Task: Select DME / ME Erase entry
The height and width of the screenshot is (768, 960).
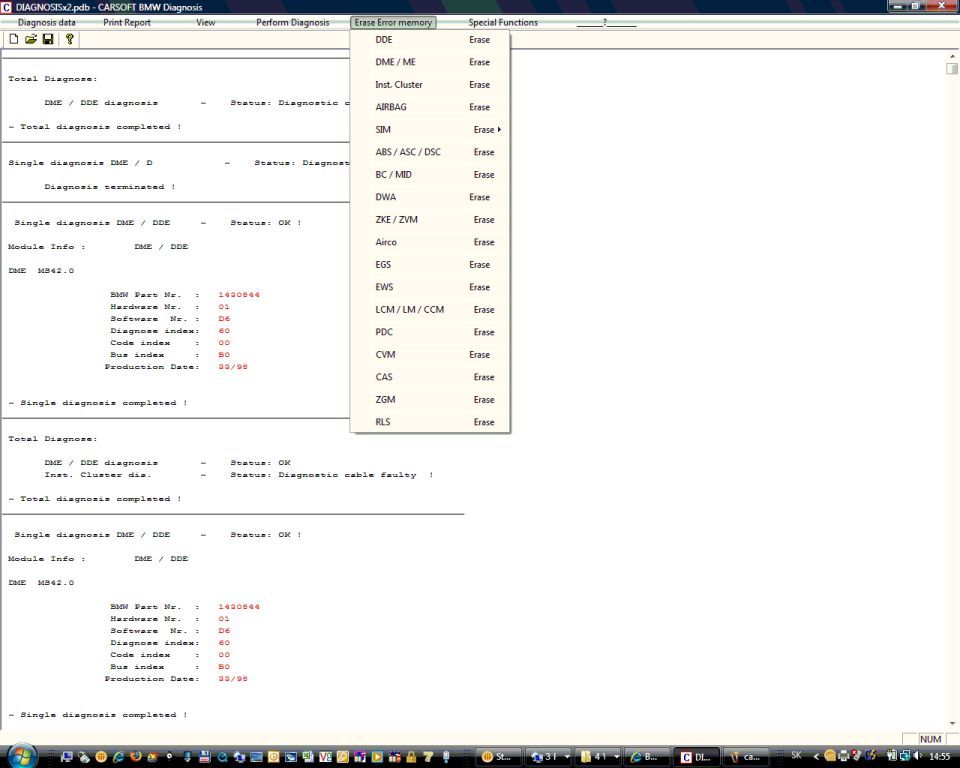Action: pyautogui.click(x=430, y=62)
